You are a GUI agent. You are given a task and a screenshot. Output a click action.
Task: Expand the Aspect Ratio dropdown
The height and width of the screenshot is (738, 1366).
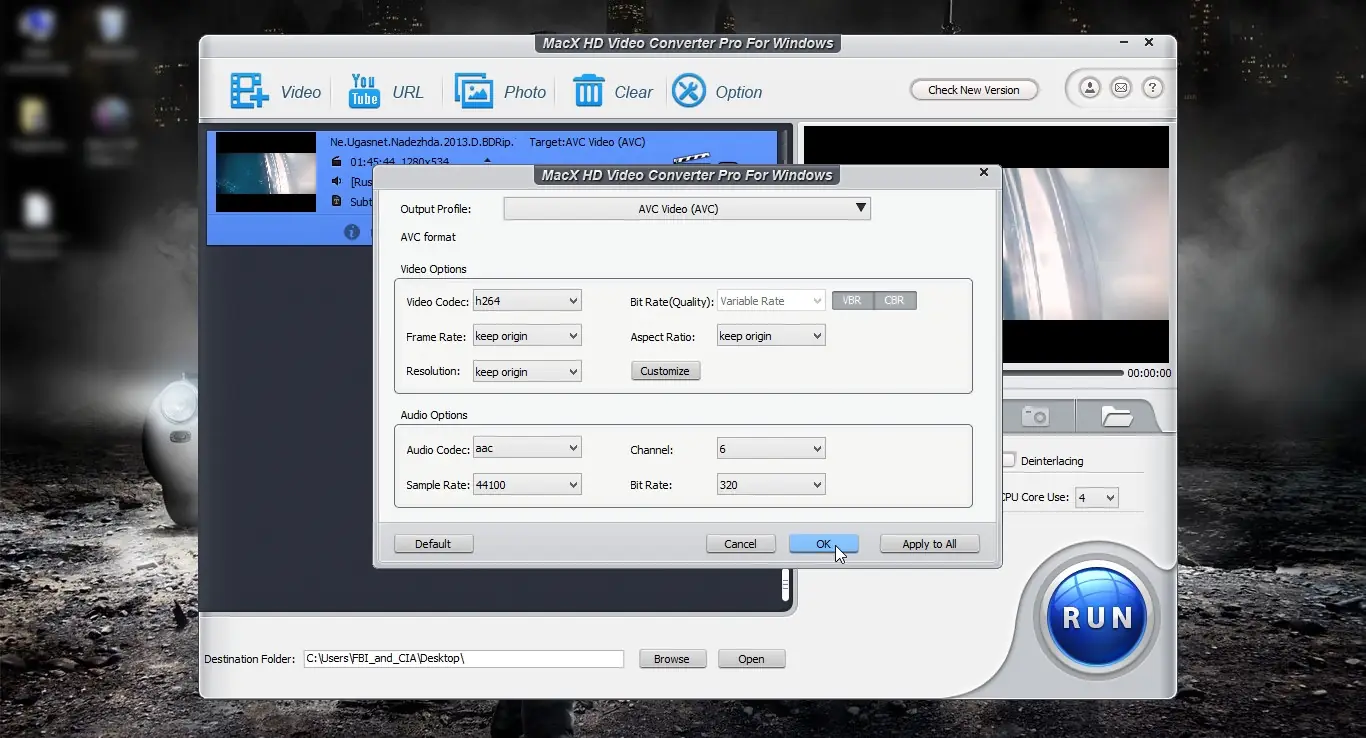(x=771, y=336)
